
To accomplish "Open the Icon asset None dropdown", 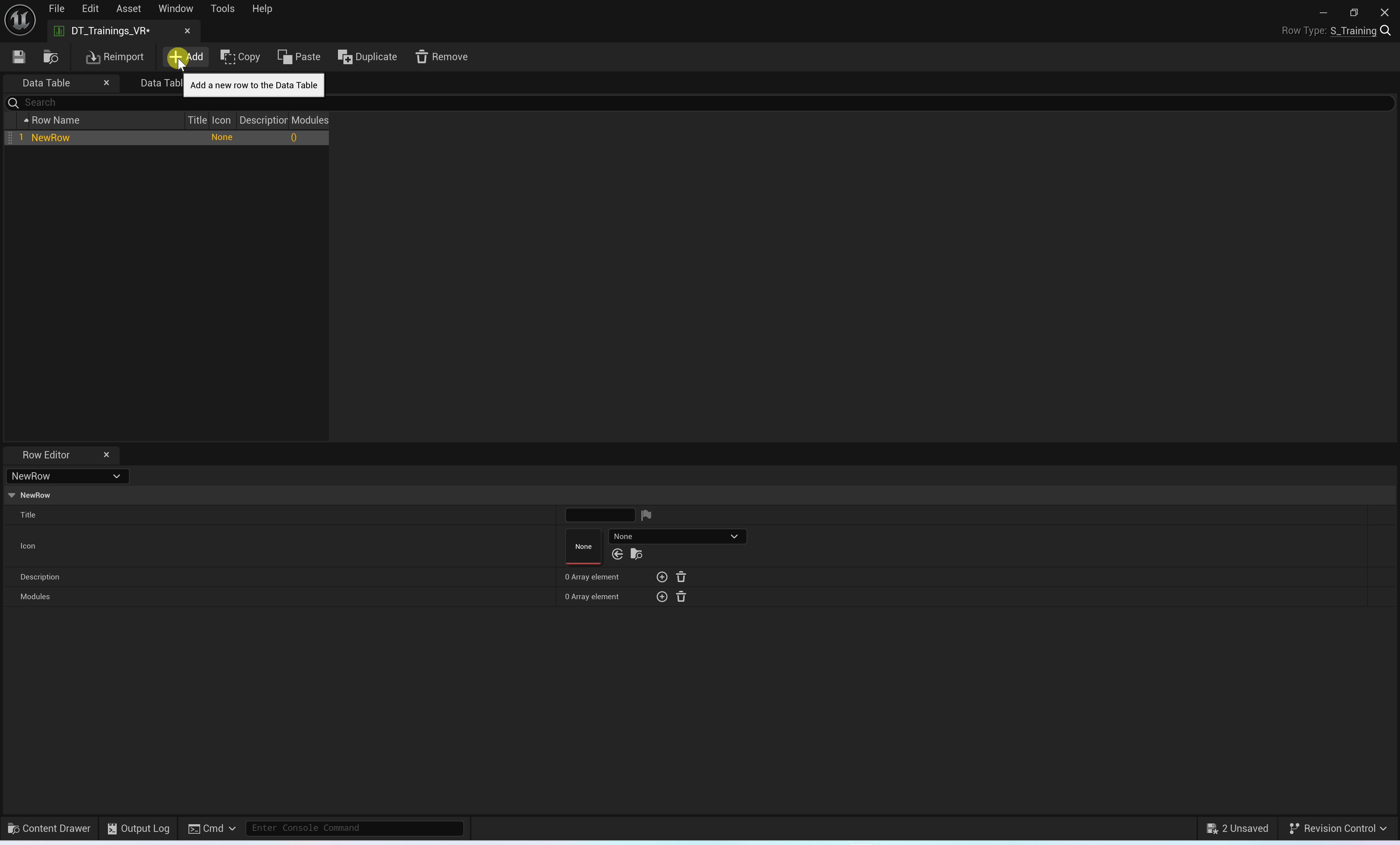I will tap(677, 536).
